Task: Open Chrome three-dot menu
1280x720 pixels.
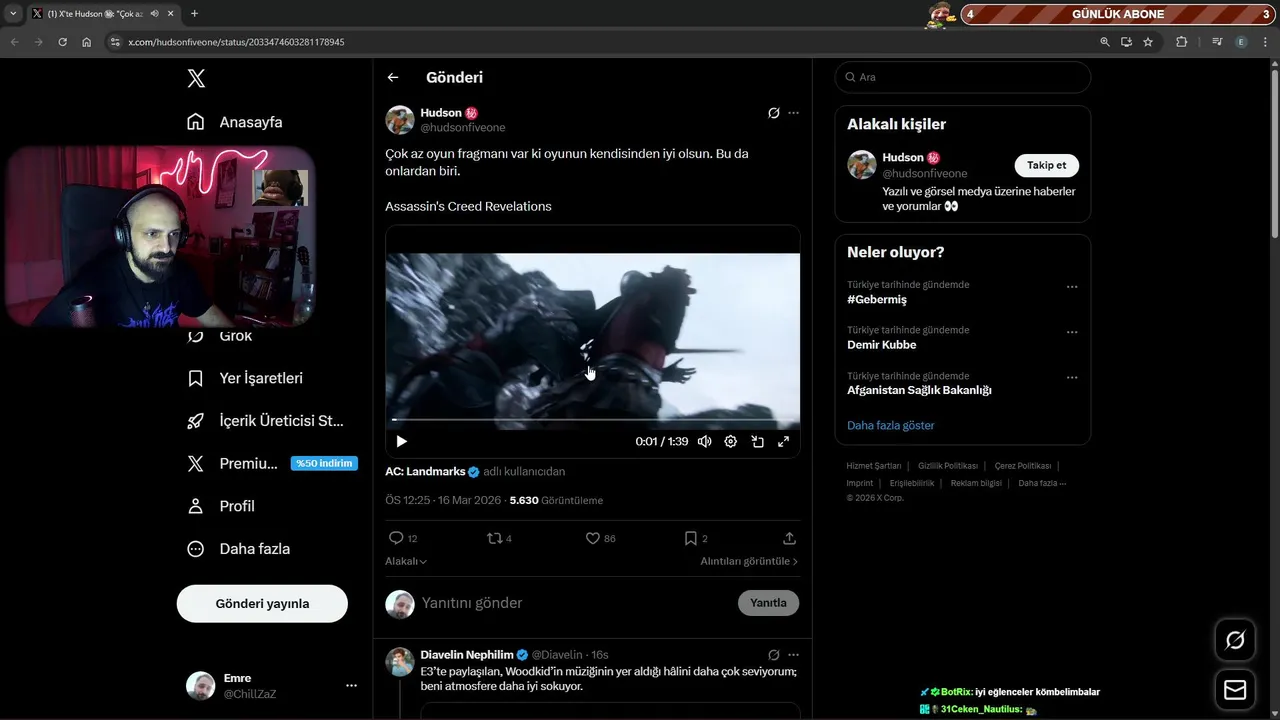Action: pos(1264,42)
